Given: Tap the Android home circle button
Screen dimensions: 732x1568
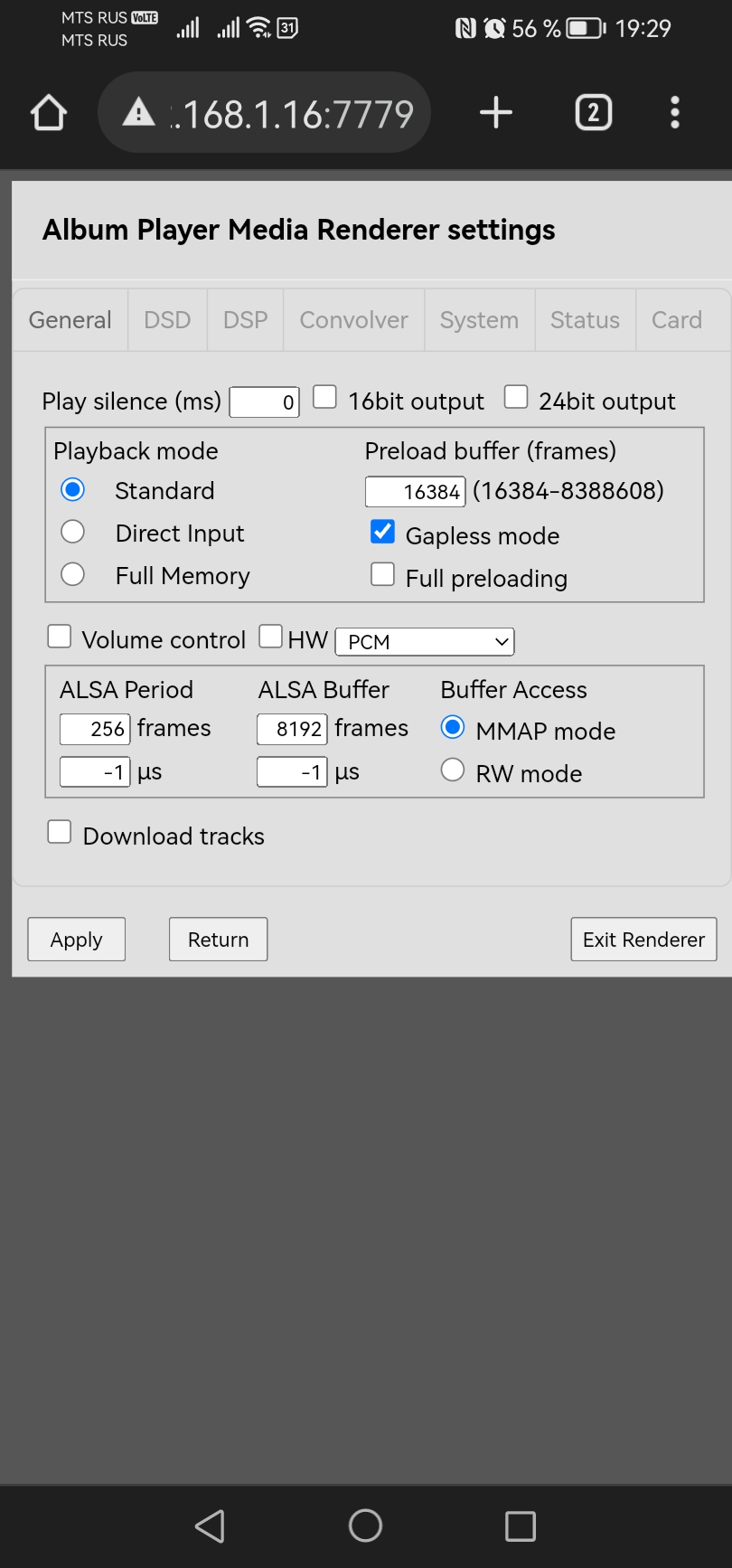Looking at the screenshot, I should (365, 1525).
